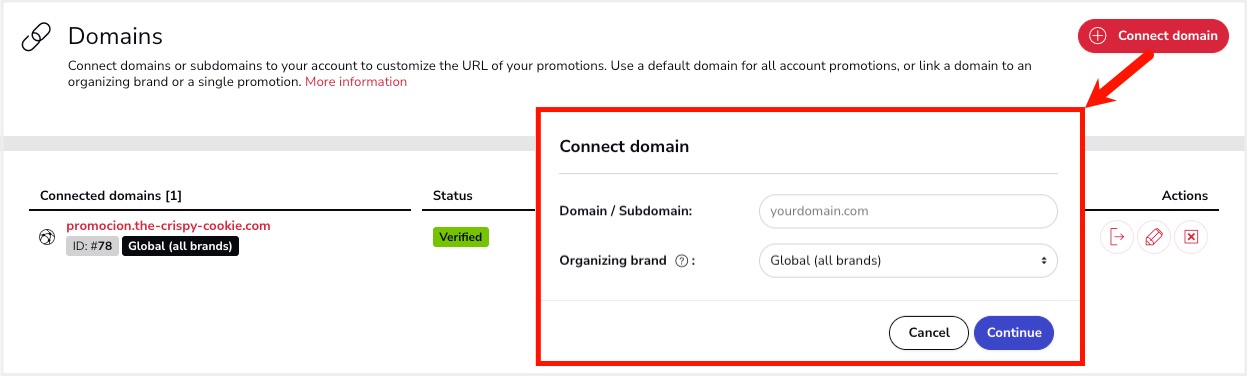Screen dimensions: 1247x377
Task: Click the ID: #78 tag
Action: [92, 246]
